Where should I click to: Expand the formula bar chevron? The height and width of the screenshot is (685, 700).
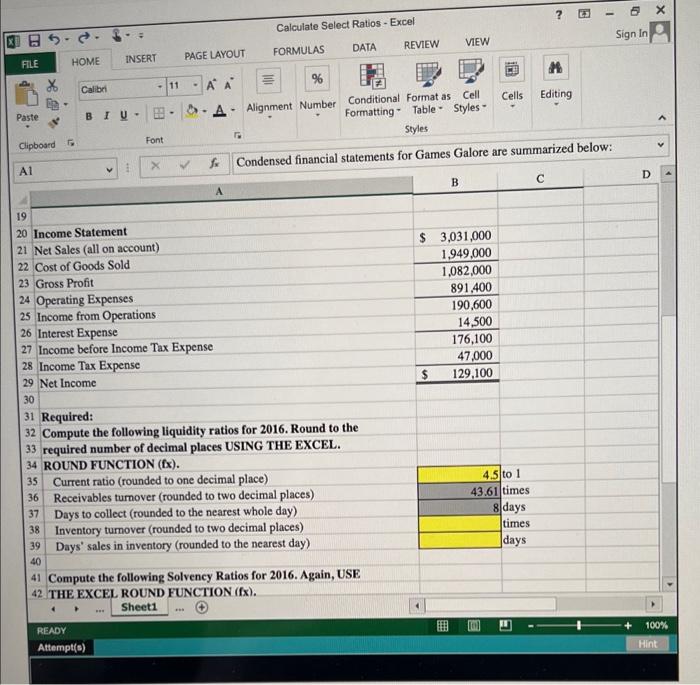tap(661, 145)
